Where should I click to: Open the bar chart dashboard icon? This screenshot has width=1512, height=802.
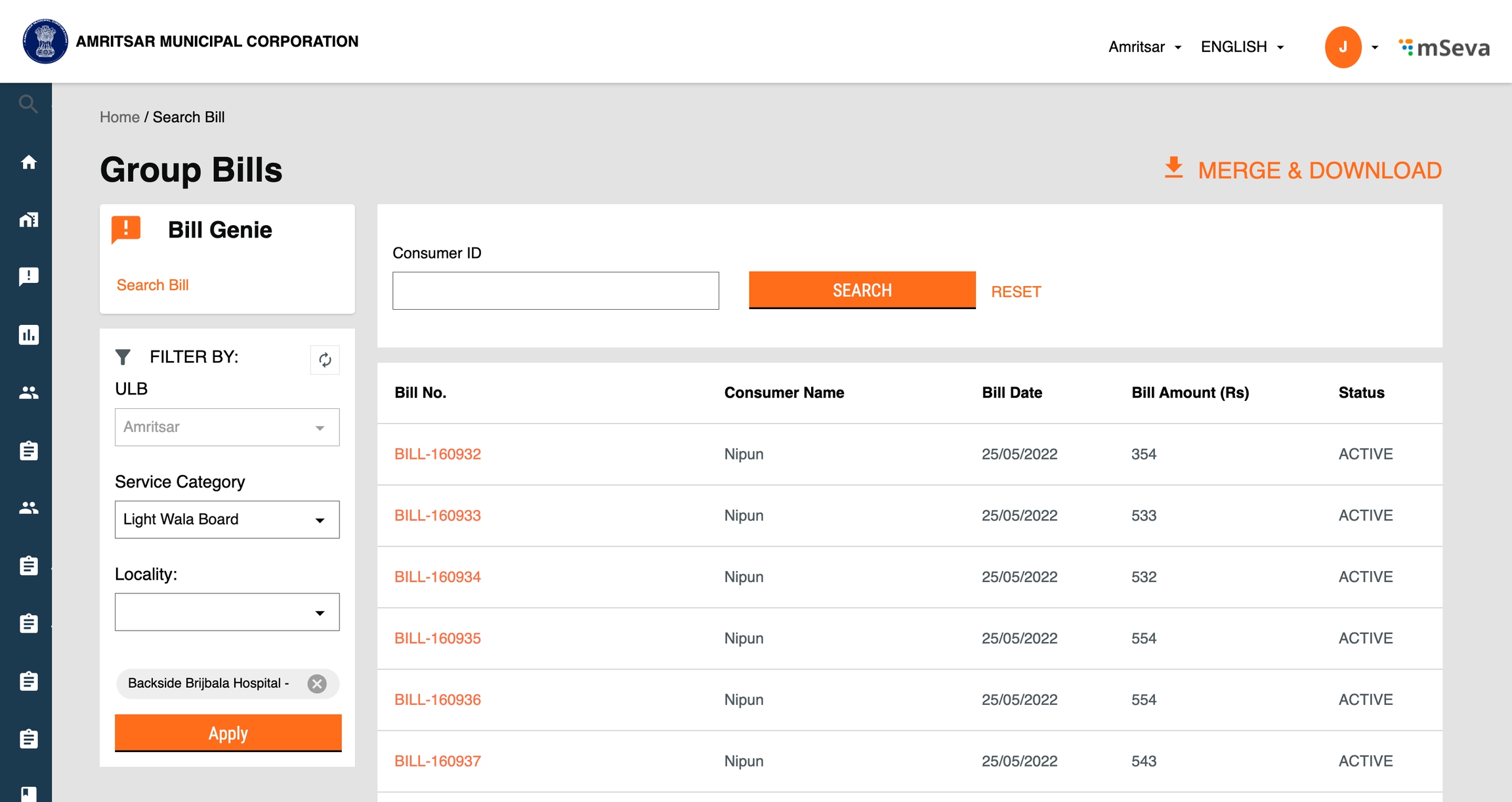click(28, 335)
